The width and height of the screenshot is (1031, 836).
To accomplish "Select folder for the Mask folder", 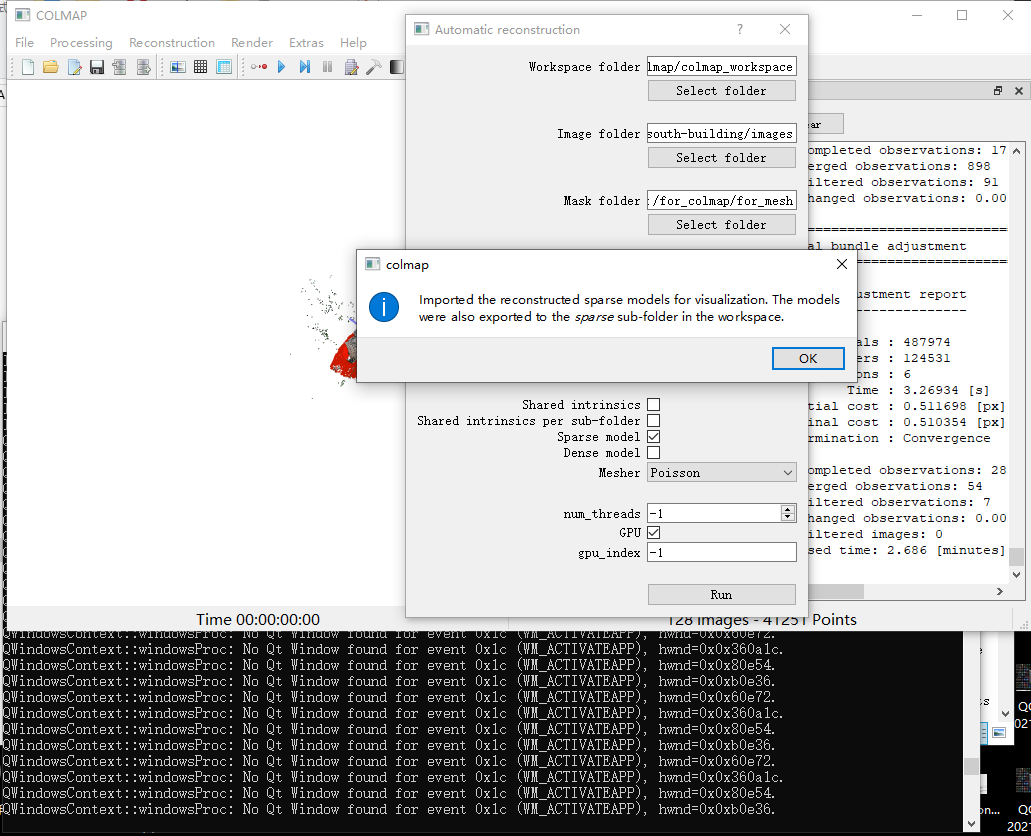I will [x=721, y=225].
